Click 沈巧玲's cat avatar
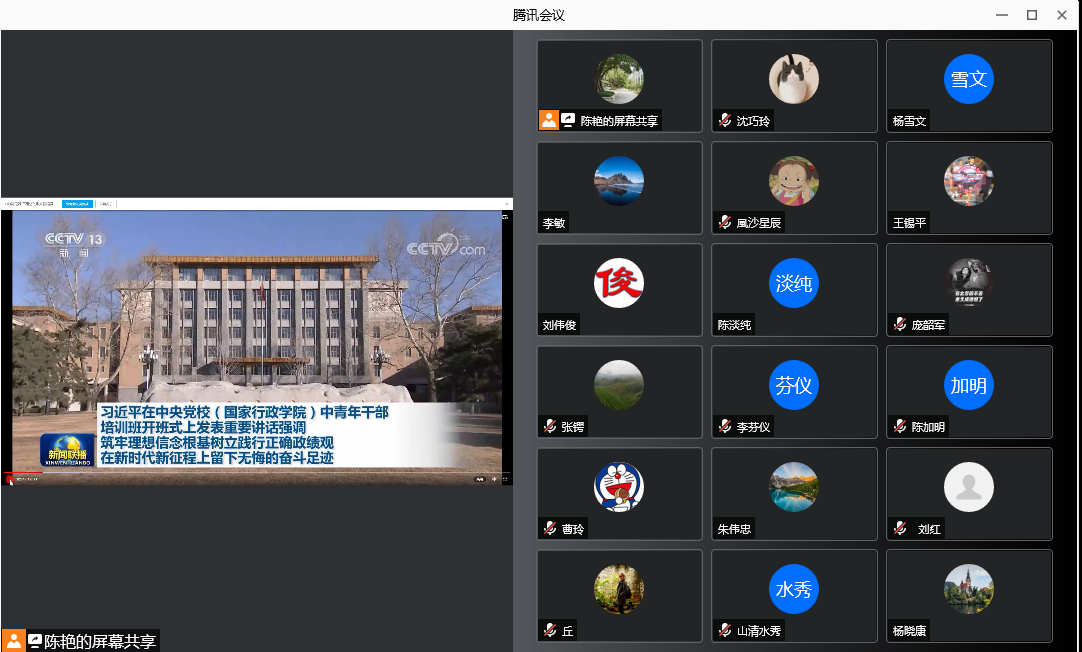The width and height of the screenshot is (1082, 652). (794, 79)
